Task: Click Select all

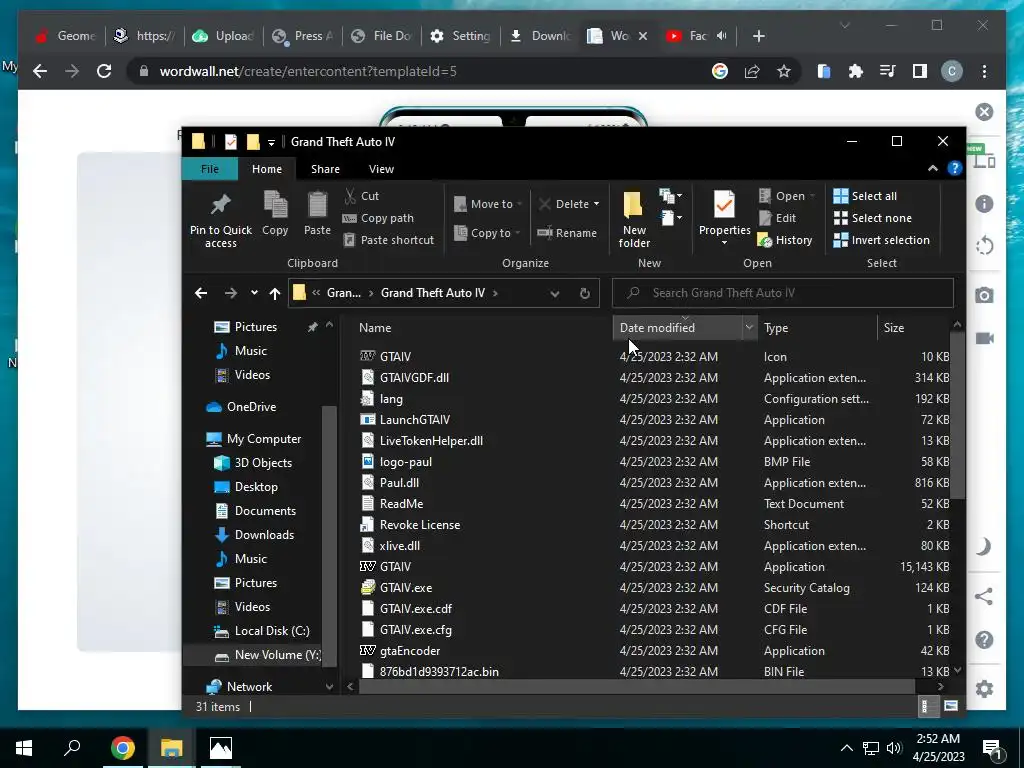Action: point(865,196)
